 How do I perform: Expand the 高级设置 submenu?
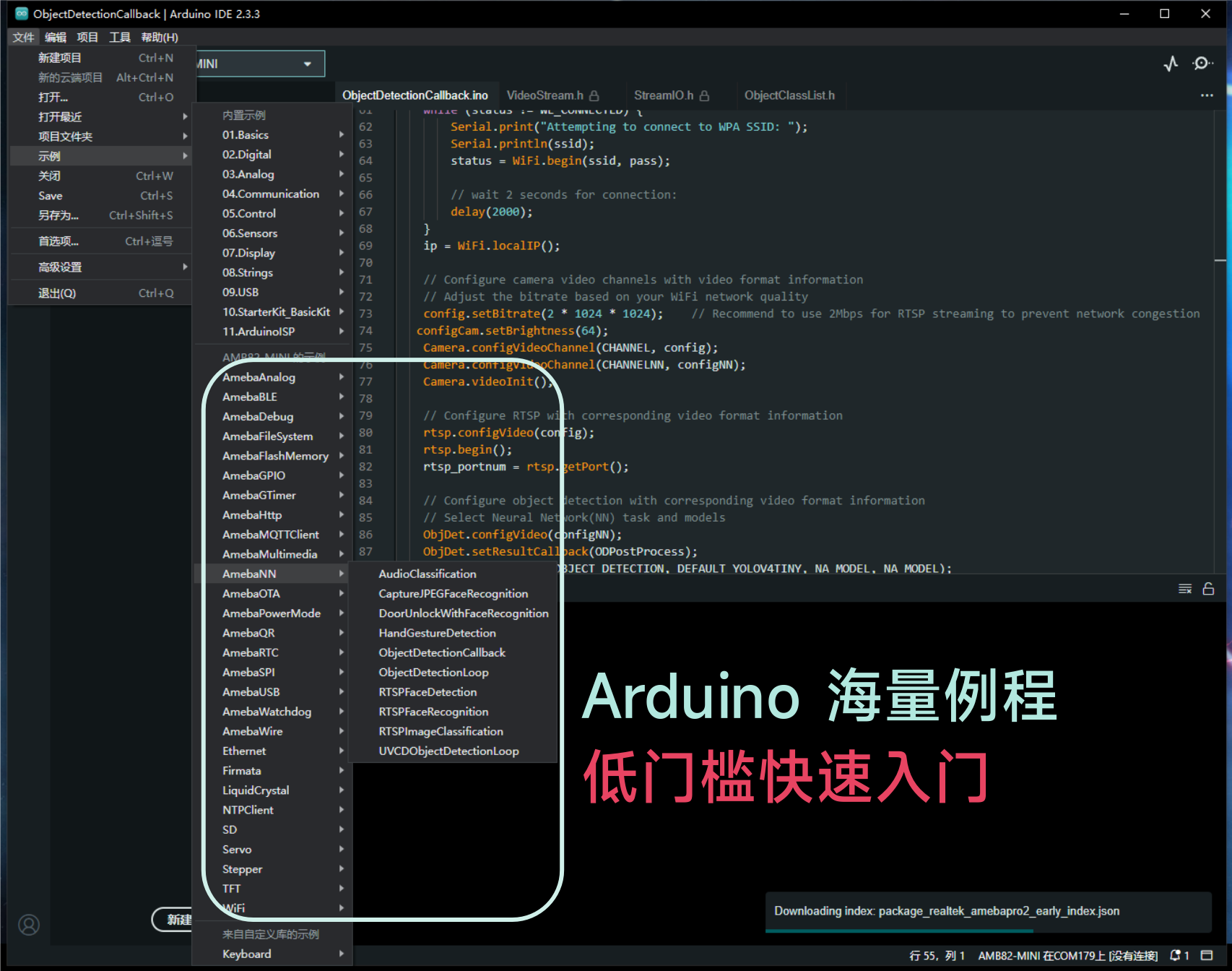pos(101,267)
